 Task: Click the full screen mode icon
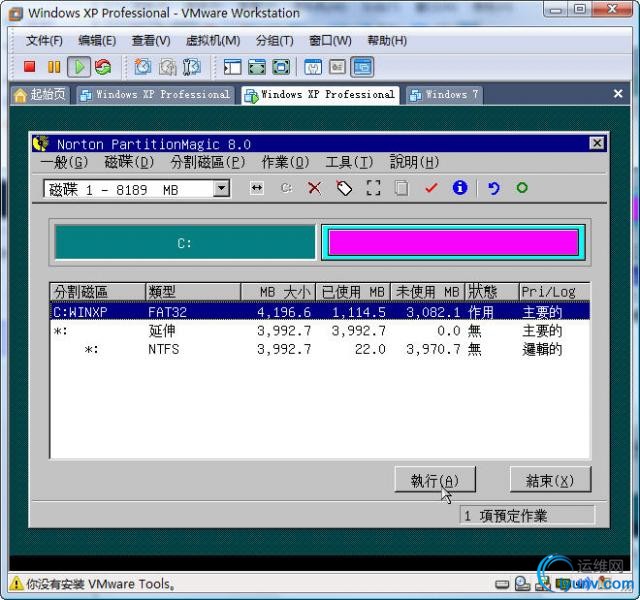click(281, 67)
